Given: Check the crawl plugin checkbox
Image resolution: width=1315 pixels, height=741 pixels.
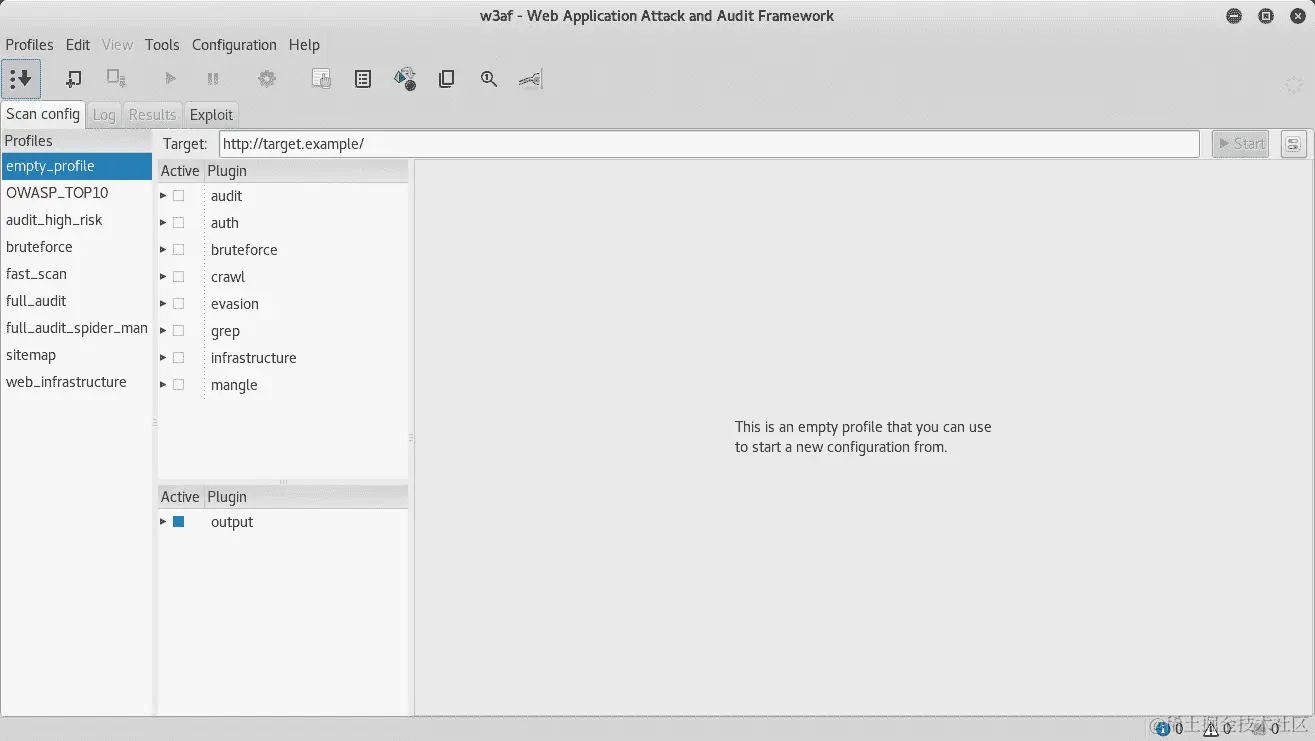Looking at the screenshot, I should (179, 277).
